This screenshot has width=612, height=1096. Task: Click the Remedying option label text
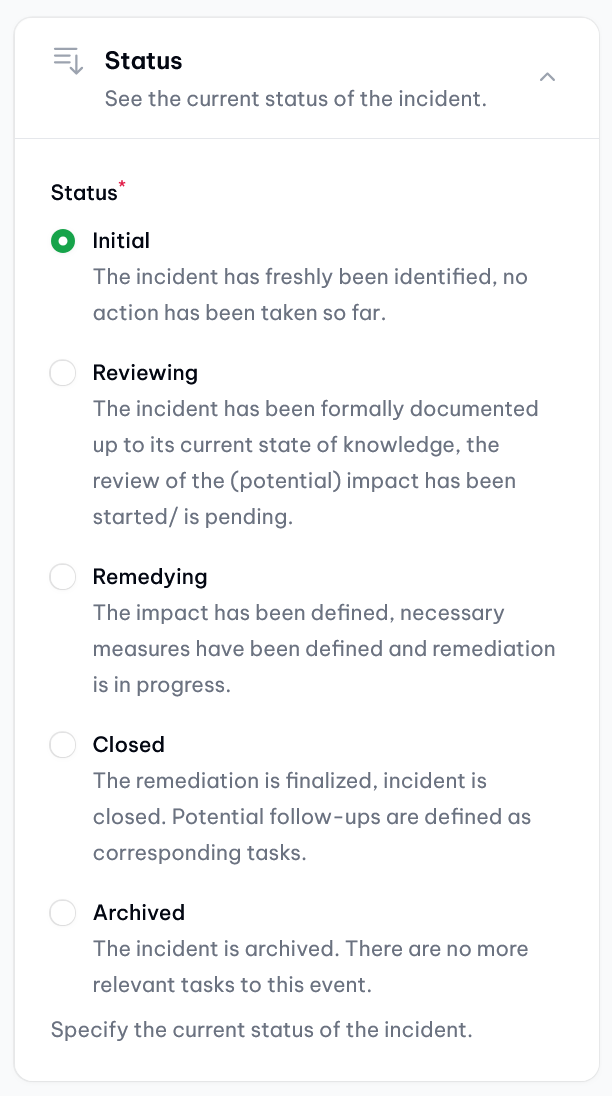150,577
